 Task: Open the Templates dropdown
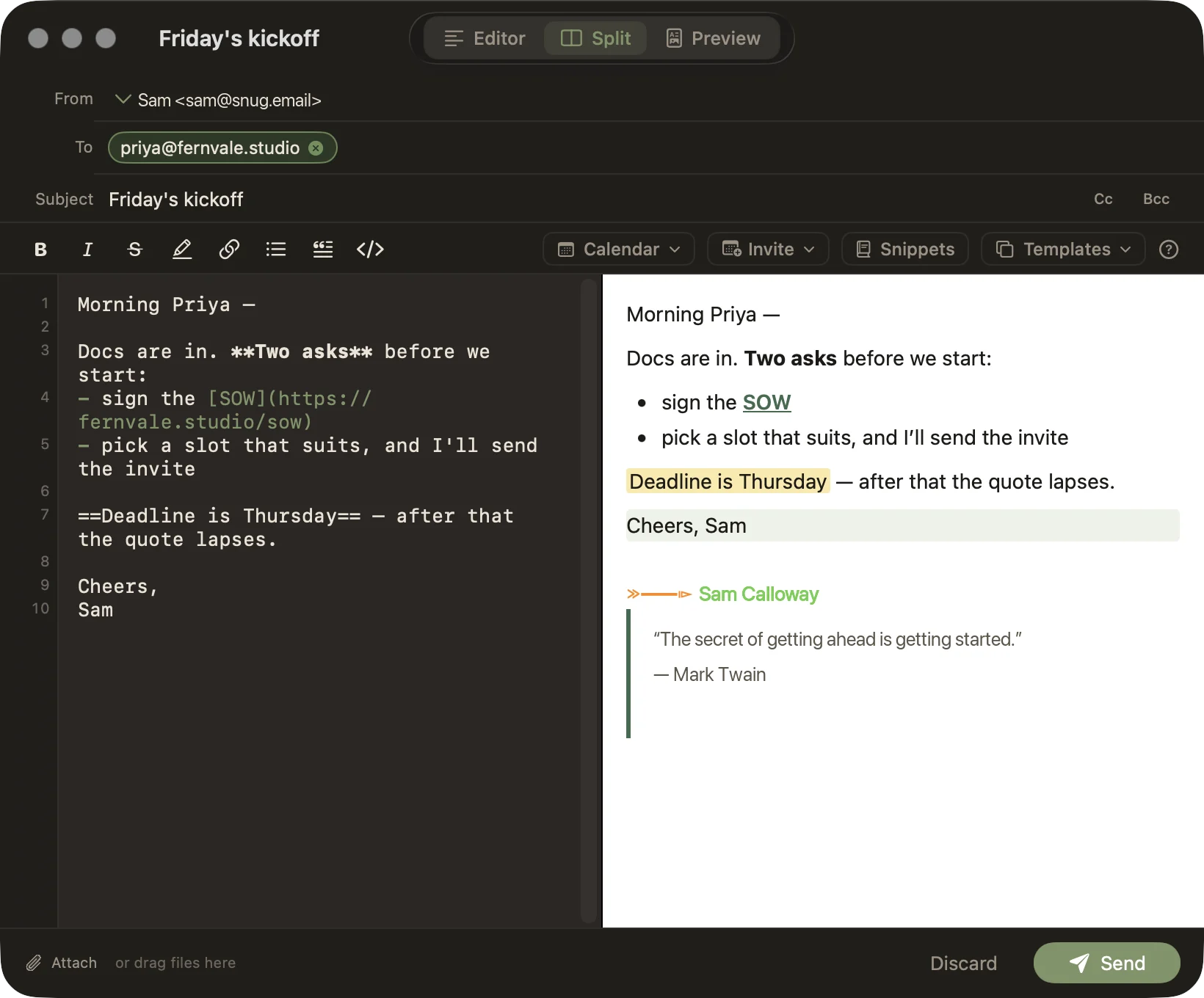1063,249
